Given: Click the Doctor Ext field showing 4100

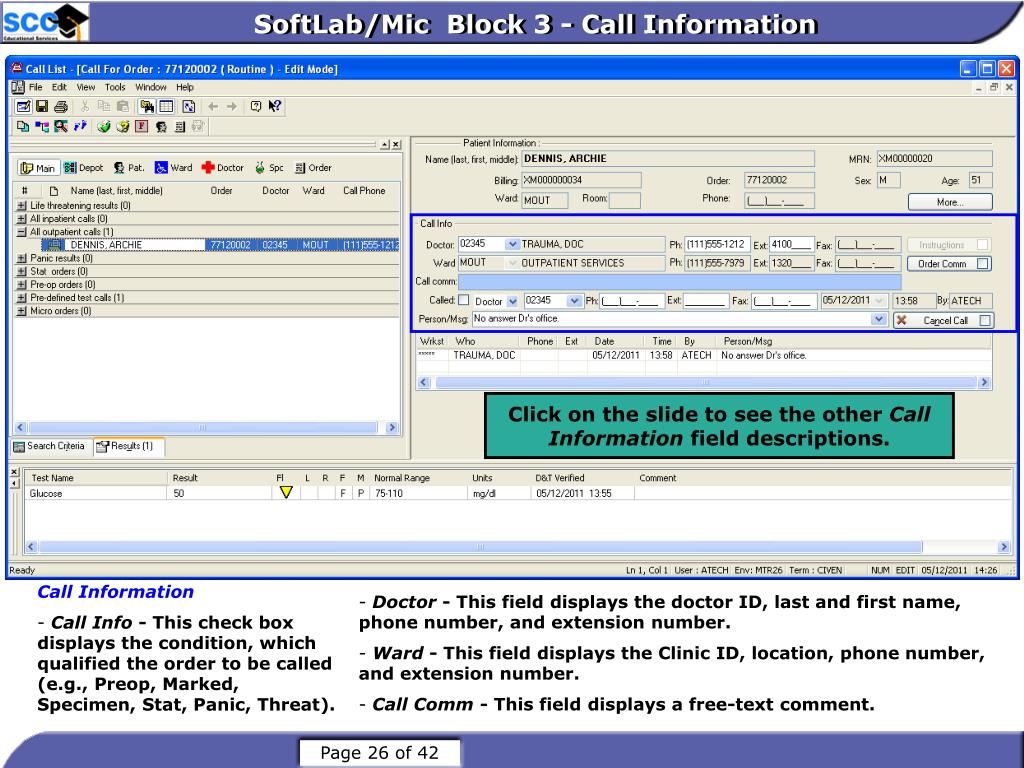Looking at the screenshot, I should (x=792, y=245).
